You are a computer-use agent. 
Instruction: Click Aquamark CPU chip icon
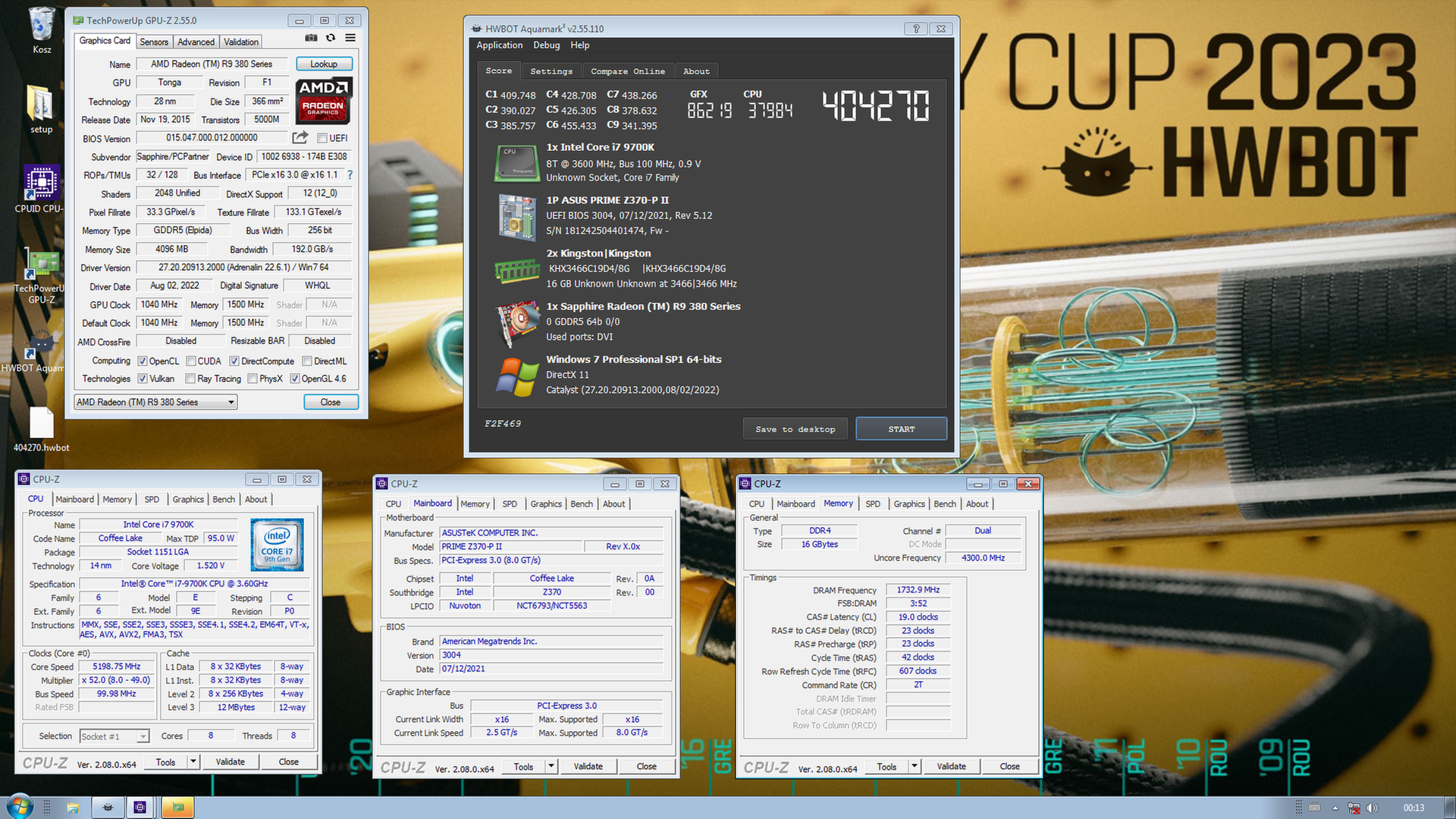coord(516,163)
